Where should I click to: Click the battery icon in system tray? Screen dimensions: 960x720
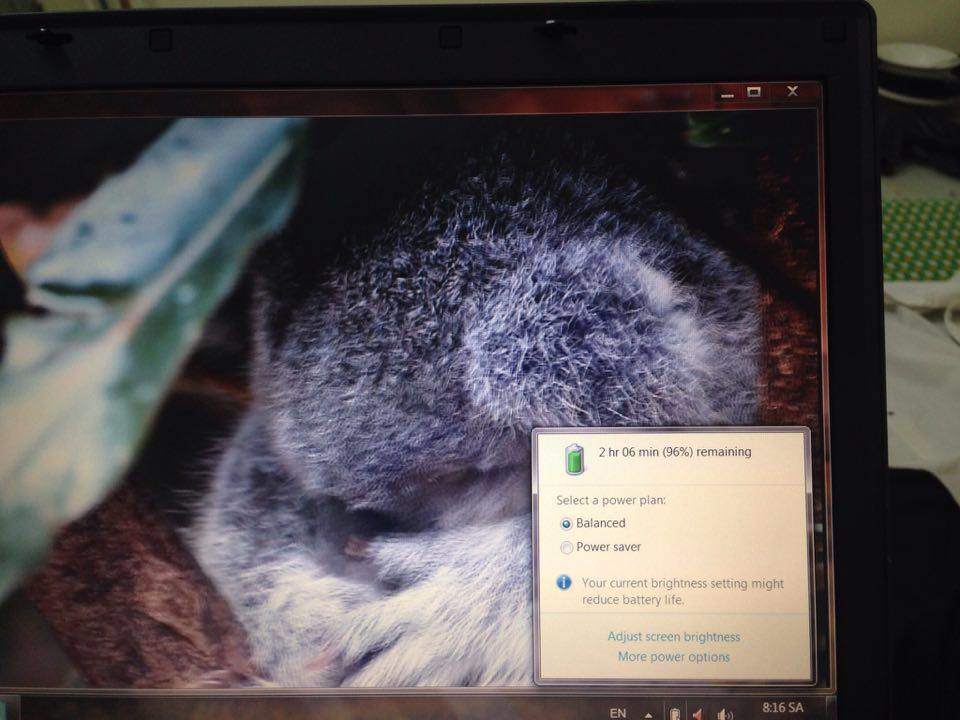pos(674,714)
